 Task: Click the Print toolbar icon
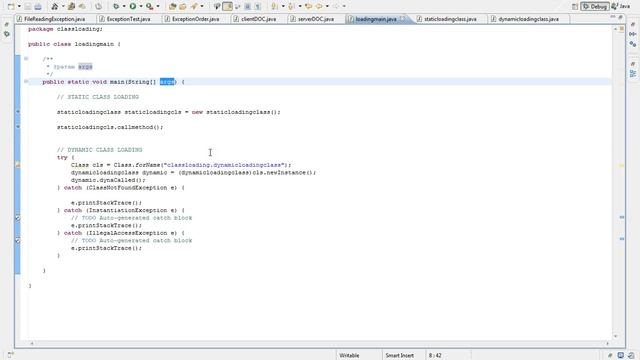[x=38, y=6]
